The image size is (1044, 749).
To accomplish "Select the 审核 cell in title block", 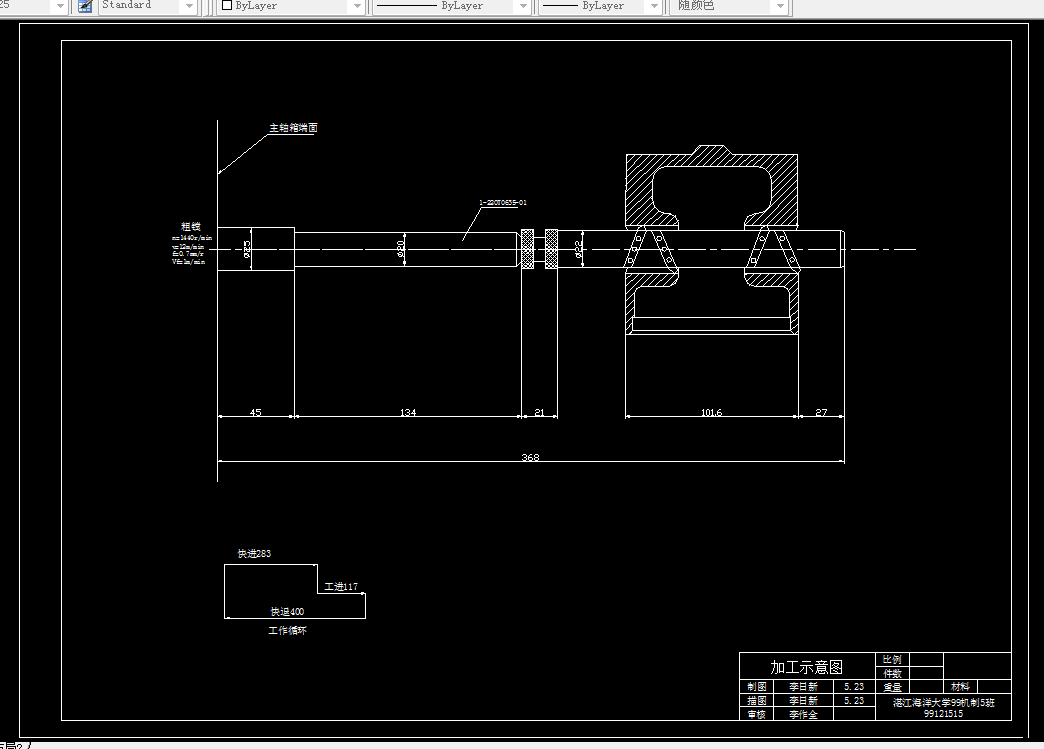I will pyautogui.click(x=756, y=714).
